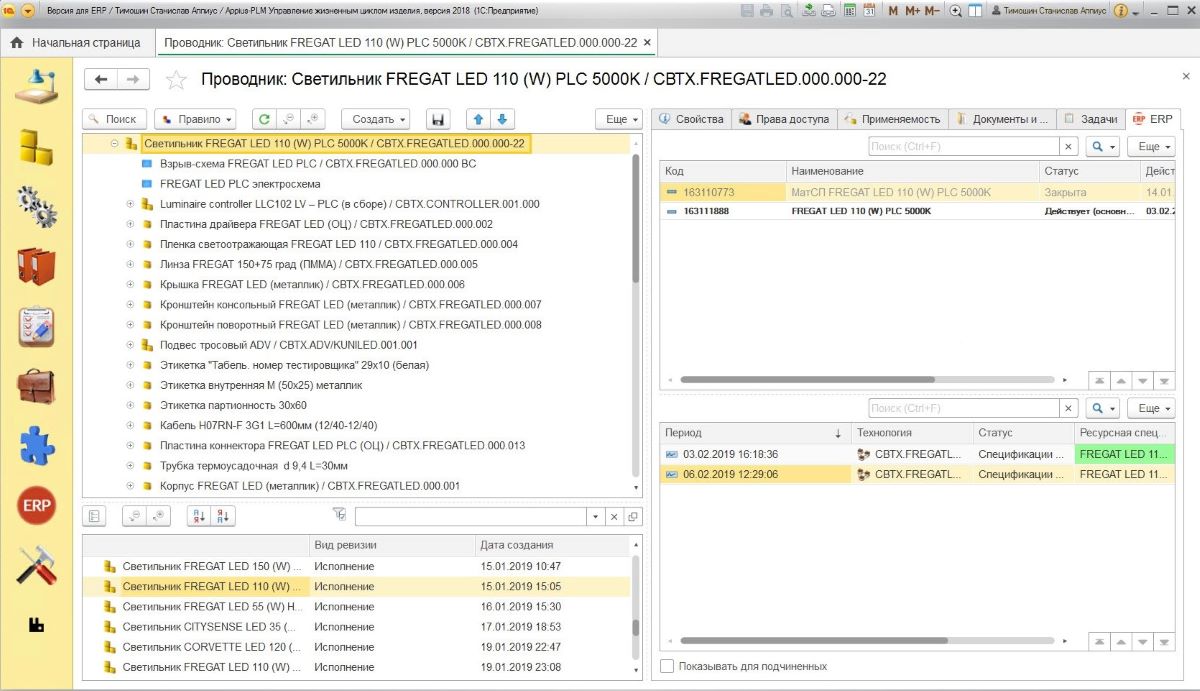The height and width of the screenshot is (691, 1200).
Task: Open the hammer and tools sidebar section
Action: click(36, 566)
